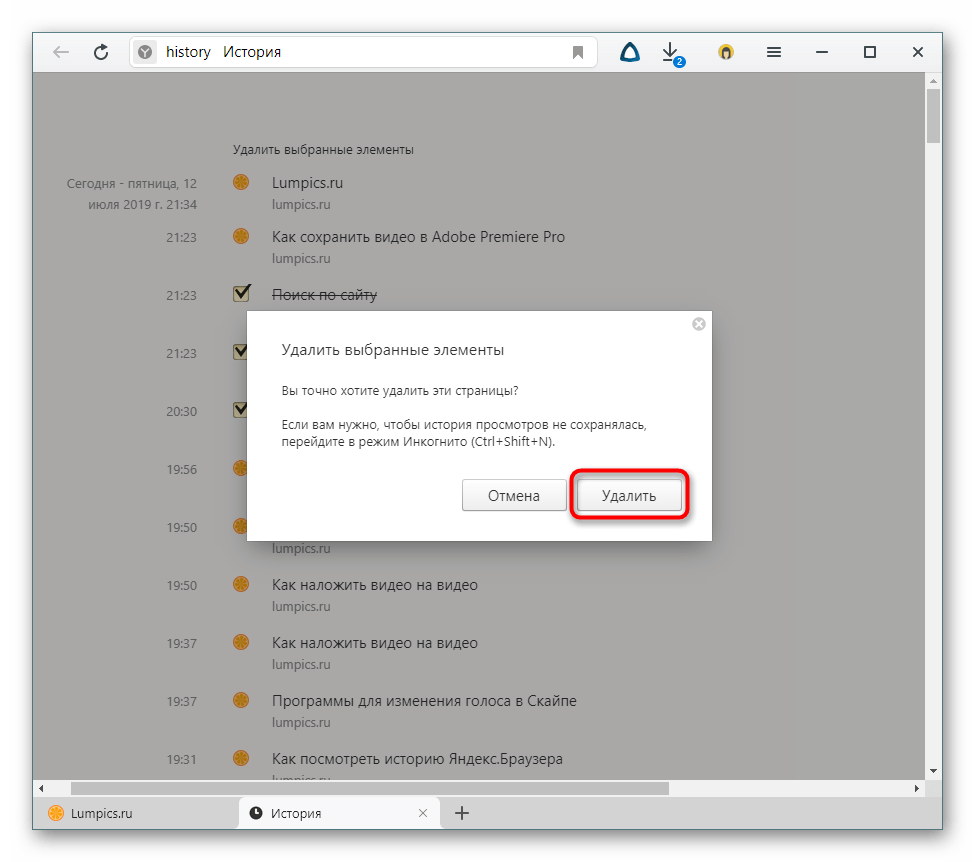Click the yellow profile avatar icon

[726, 53]
